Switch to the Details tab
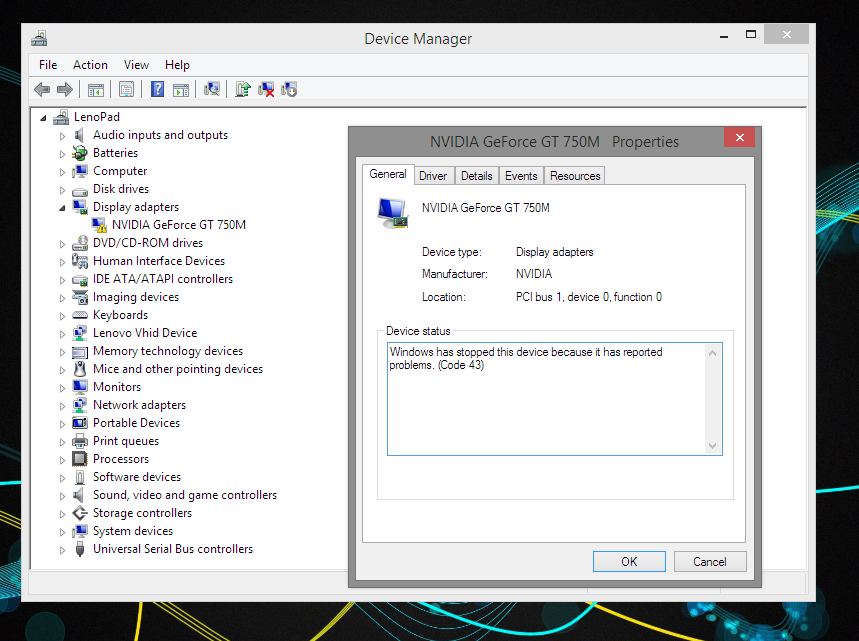The width and height of the screenshot is (859, 641). 477,176
